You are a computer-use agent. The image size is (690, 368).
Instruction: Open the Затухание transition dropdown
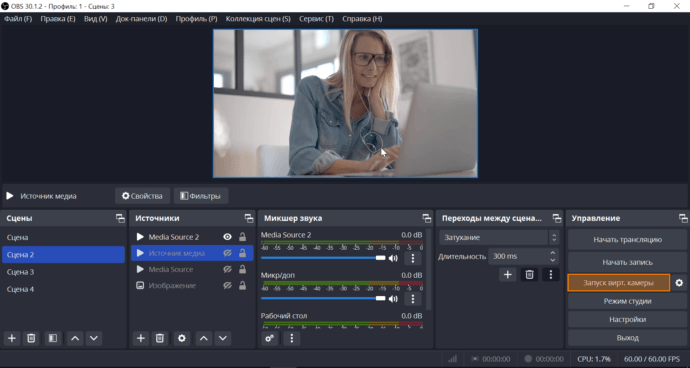499,237
